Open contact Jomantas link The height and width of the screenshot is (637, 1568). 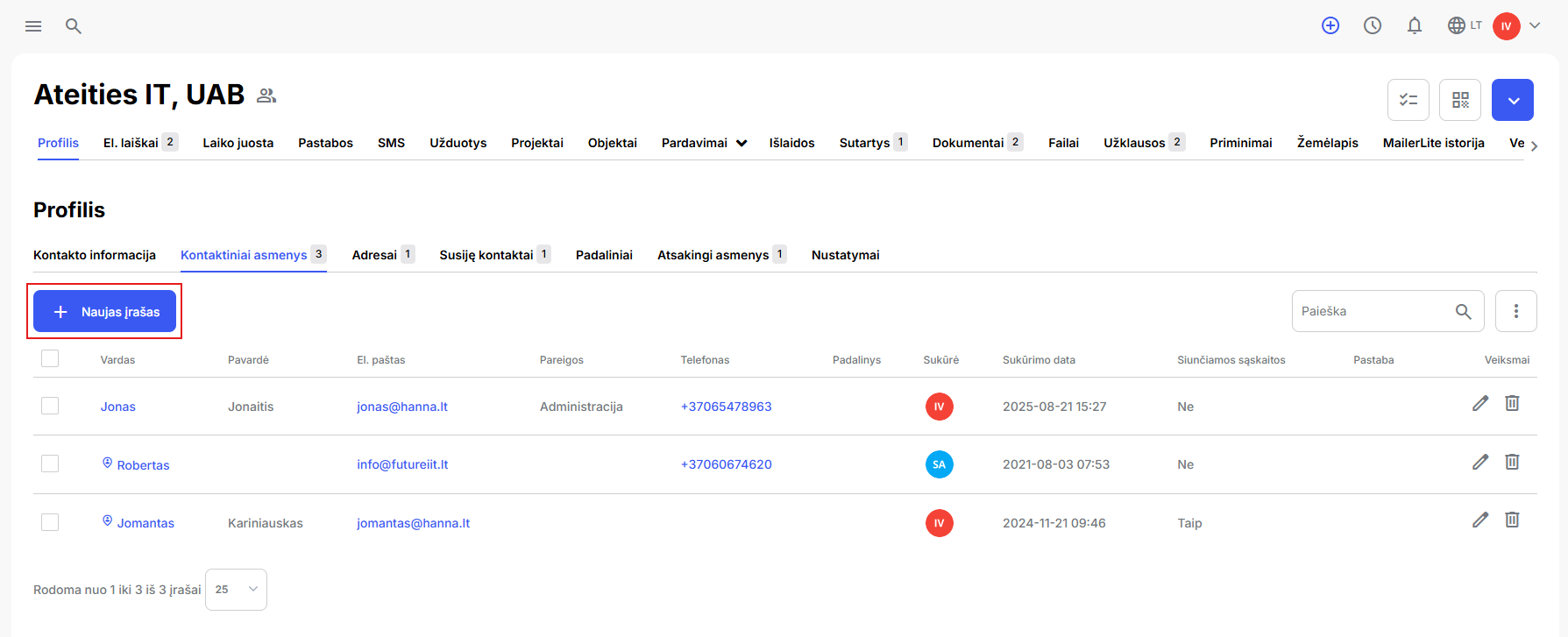(x=145, y=523)
